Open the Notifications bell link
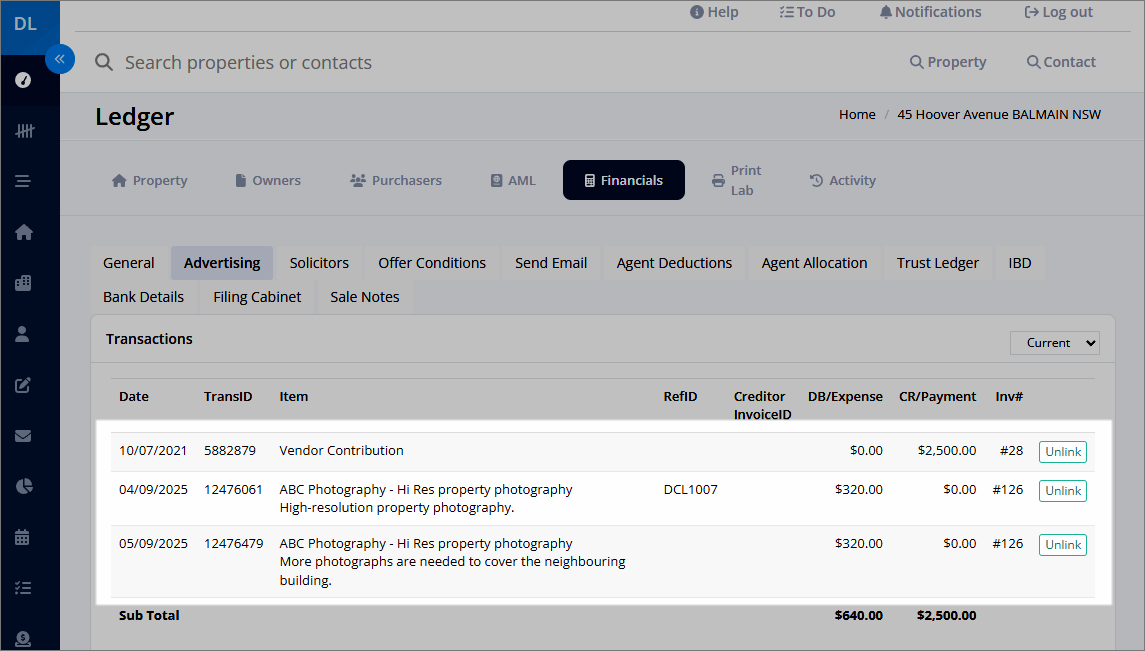The width and height of the screenshot is (1145, 651). coord(930,12)
